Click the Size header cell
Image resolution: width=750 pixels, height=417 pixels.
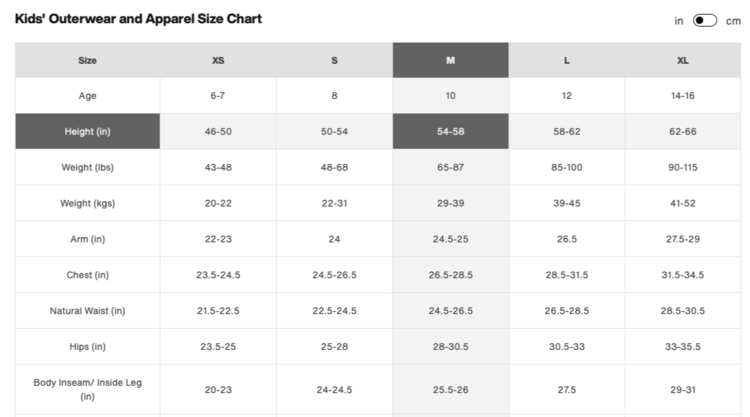pos(87,60)
